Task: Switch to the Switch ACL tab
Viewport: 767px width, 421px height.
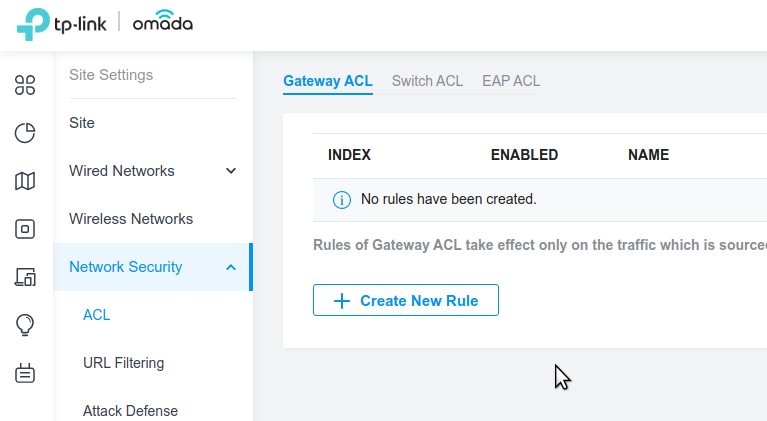Action: [427, 81]
